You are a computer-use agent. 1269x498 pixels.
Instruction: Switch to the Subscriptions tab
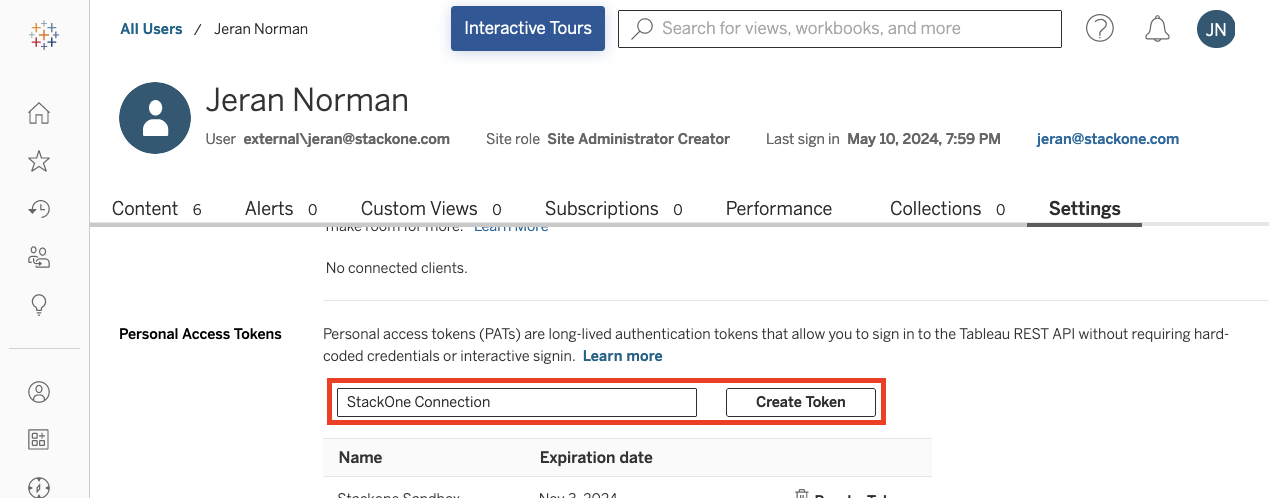click(x=601, y=209)
